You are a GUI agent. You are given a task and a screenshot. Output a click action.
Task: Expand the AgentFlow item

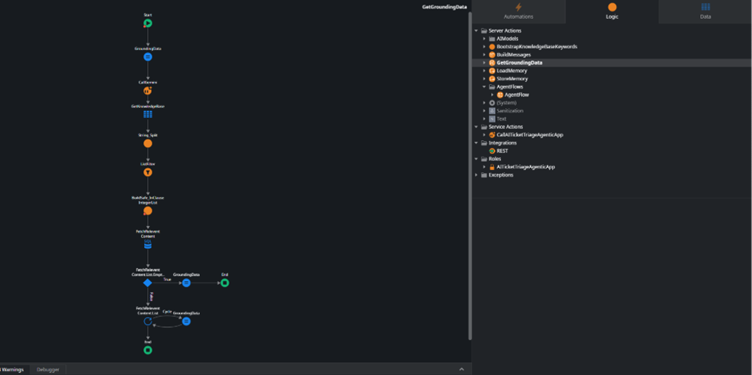point(492,94)
